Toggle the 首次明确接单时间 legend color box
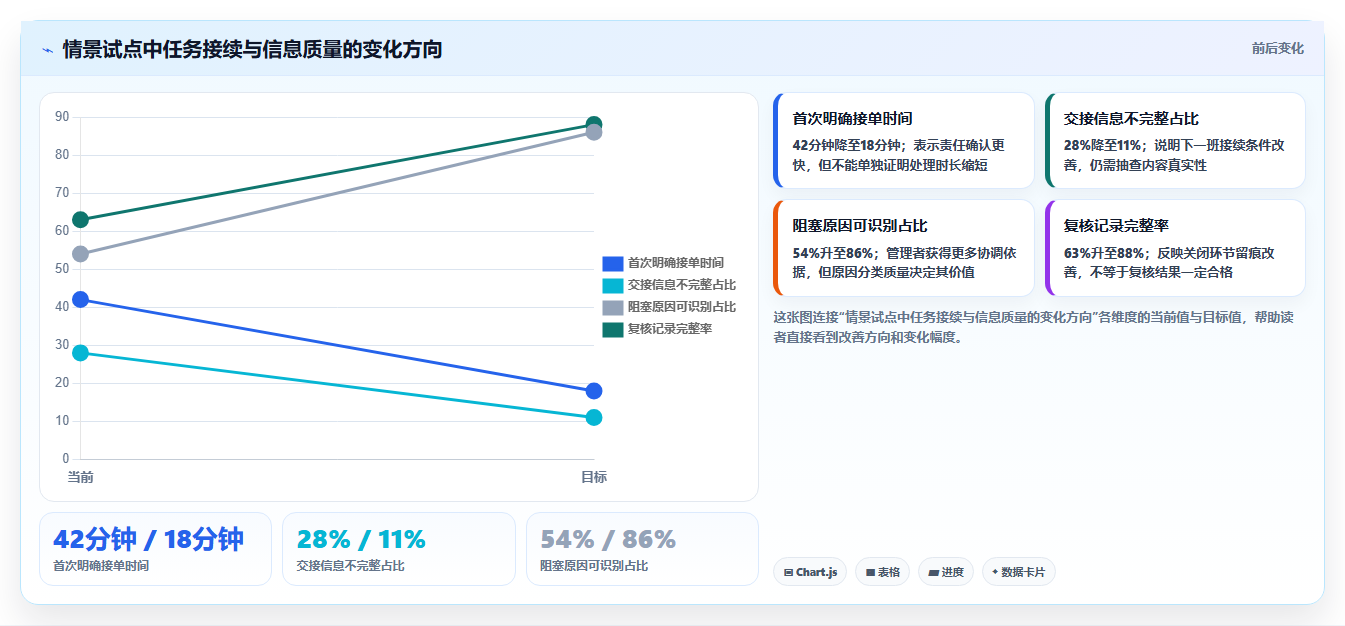Screen dimensions: 1345x626 point(612,263)
